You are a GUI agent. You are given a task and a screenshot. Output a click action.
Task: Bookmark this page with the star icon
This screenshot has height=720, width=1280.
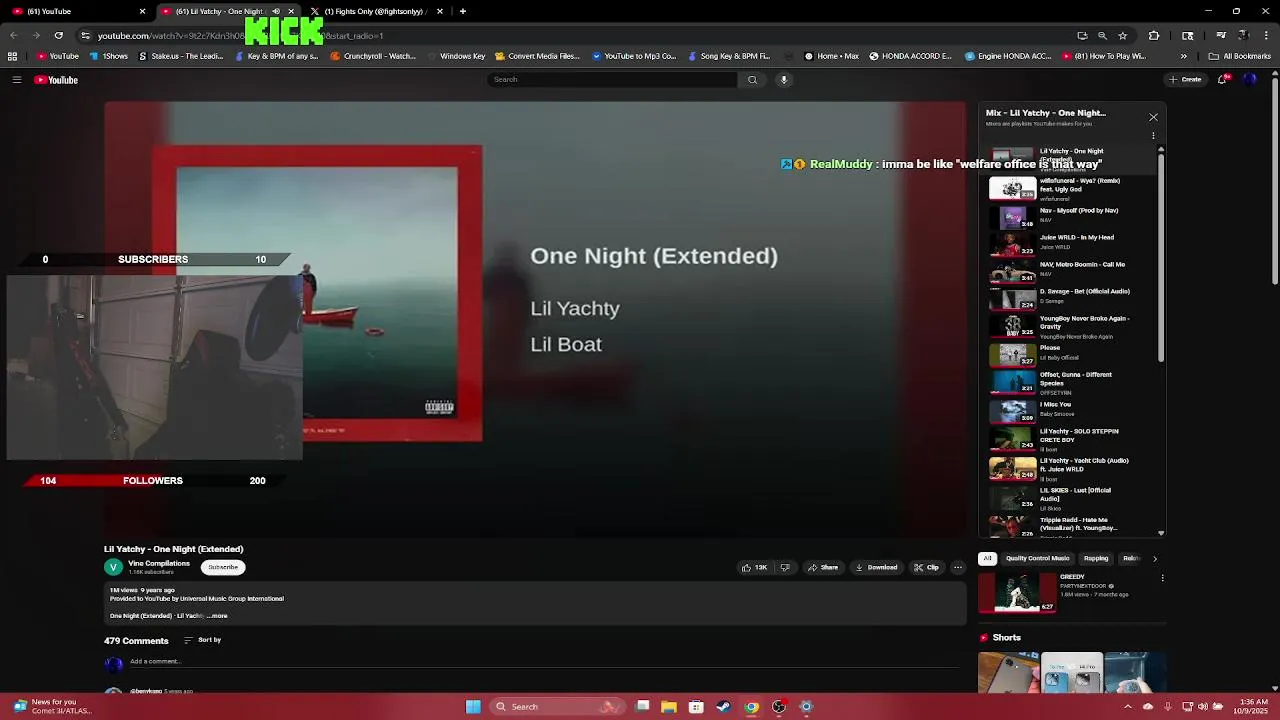tap(1122, 35)
